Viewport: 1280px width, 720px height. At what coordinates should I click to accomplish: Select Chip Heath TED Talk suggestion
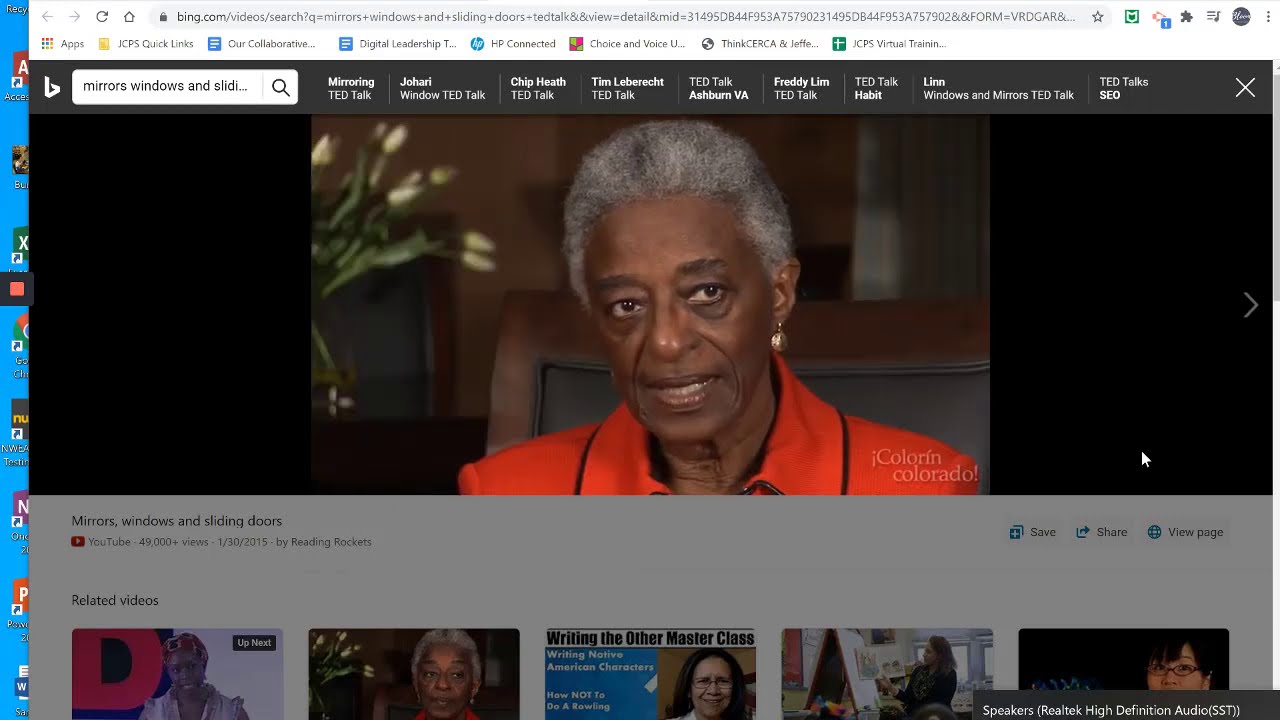click(x=538, y=88)
